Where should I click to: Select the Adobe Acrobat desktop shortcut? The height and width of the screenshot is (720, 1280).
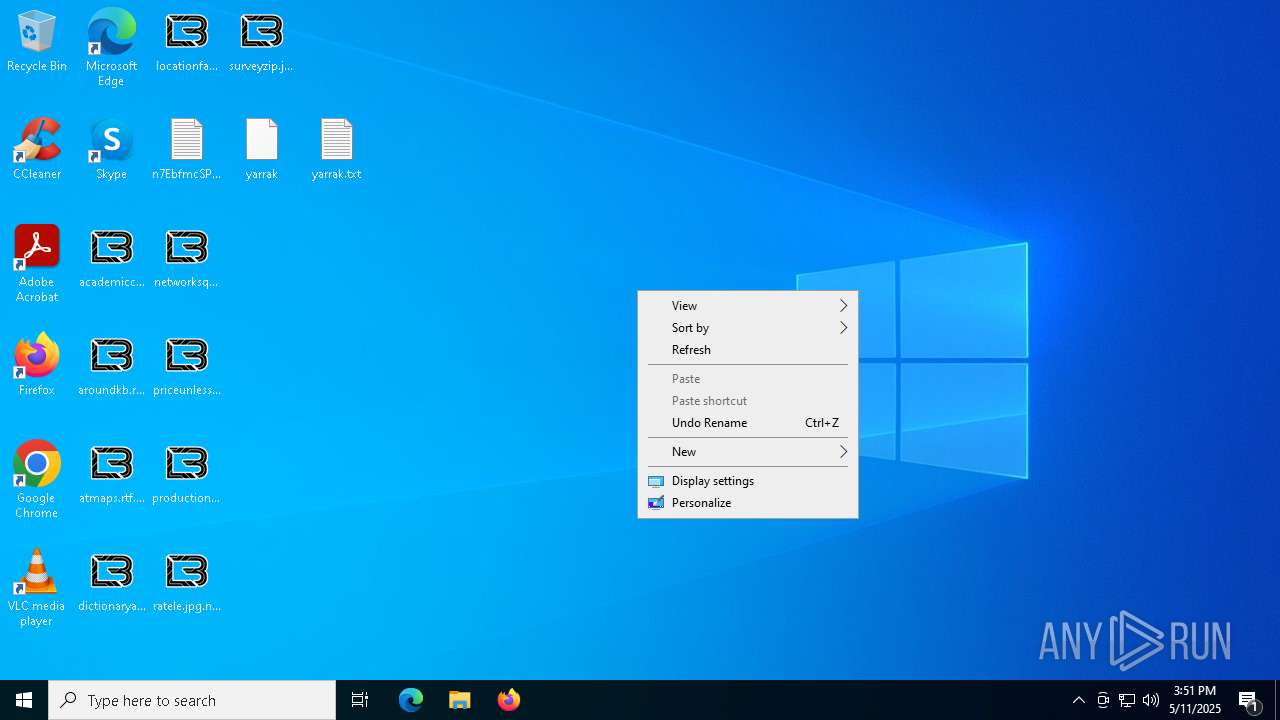coord(37,263)
